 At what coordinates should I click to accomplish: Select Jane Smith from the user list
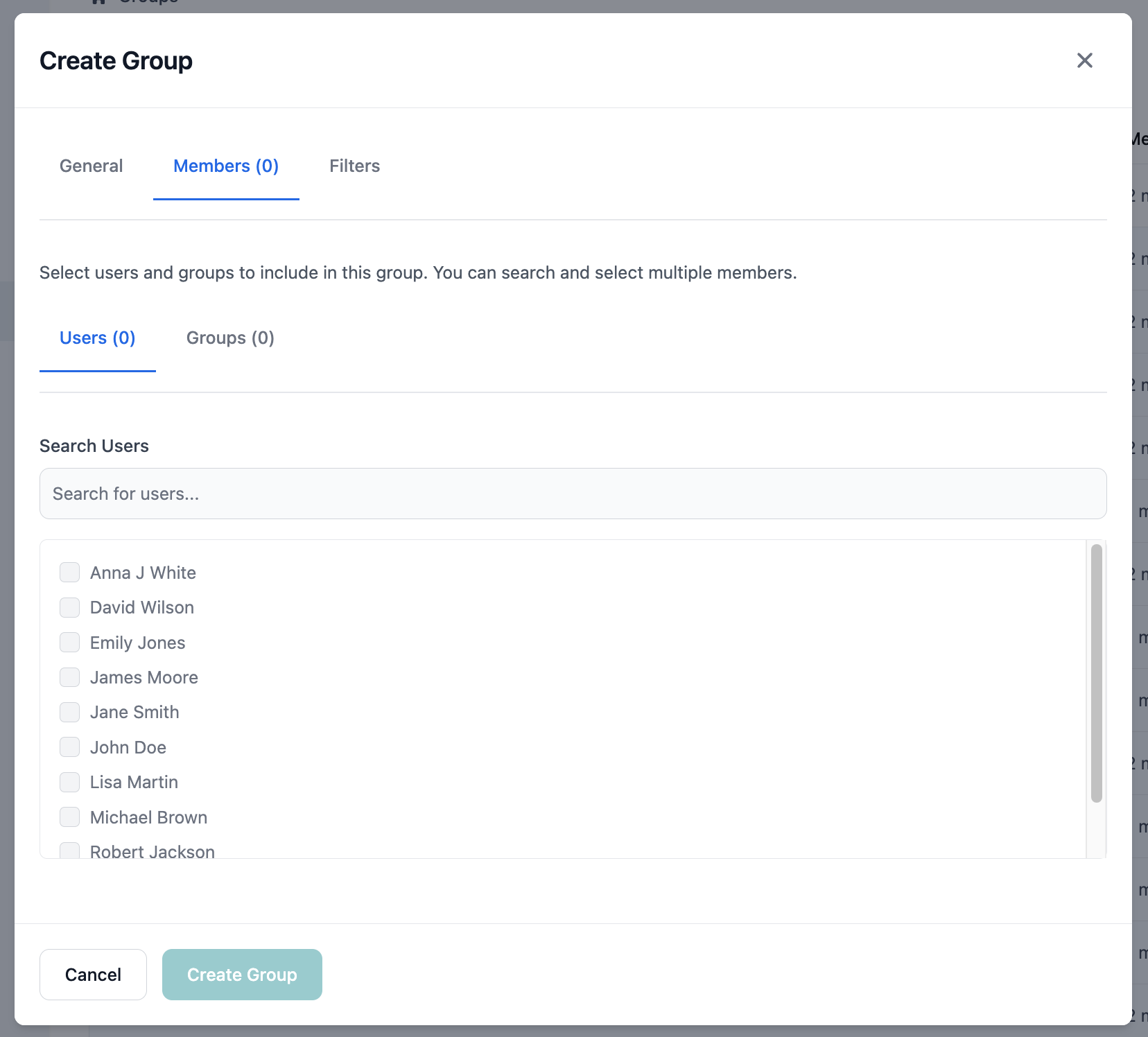click(x=69, y=712)
